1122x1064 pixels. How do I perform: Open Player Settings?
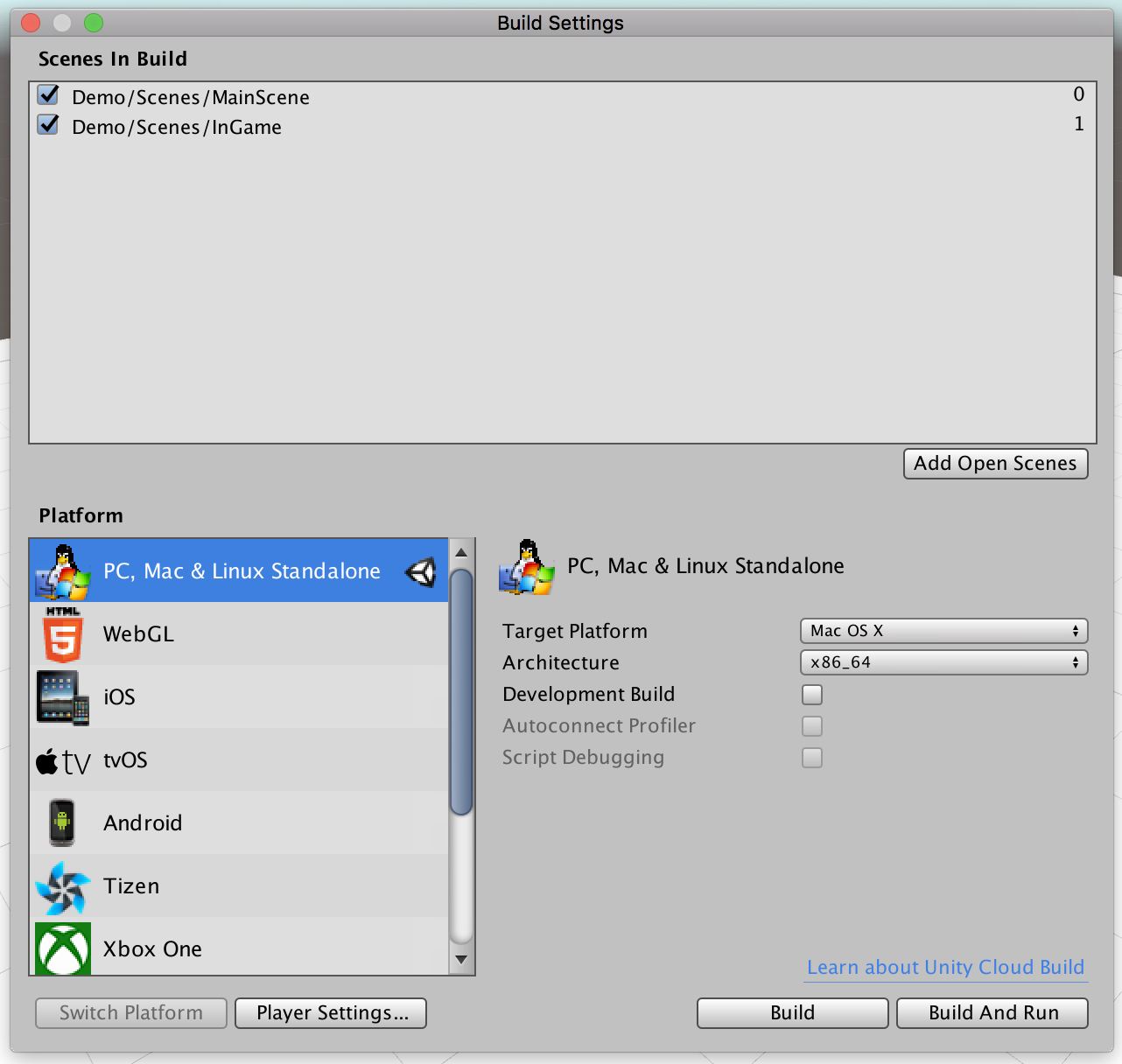click(x=331, y=1013)
